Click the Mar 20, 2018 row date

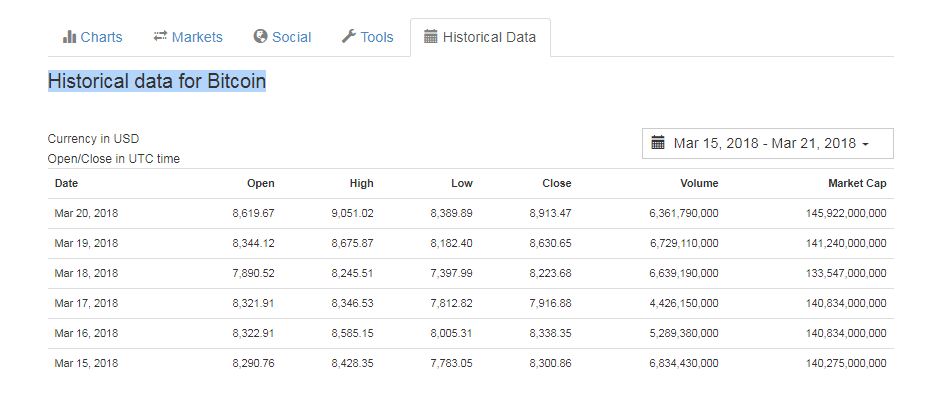pyautogui.click(x=86, y=213)
